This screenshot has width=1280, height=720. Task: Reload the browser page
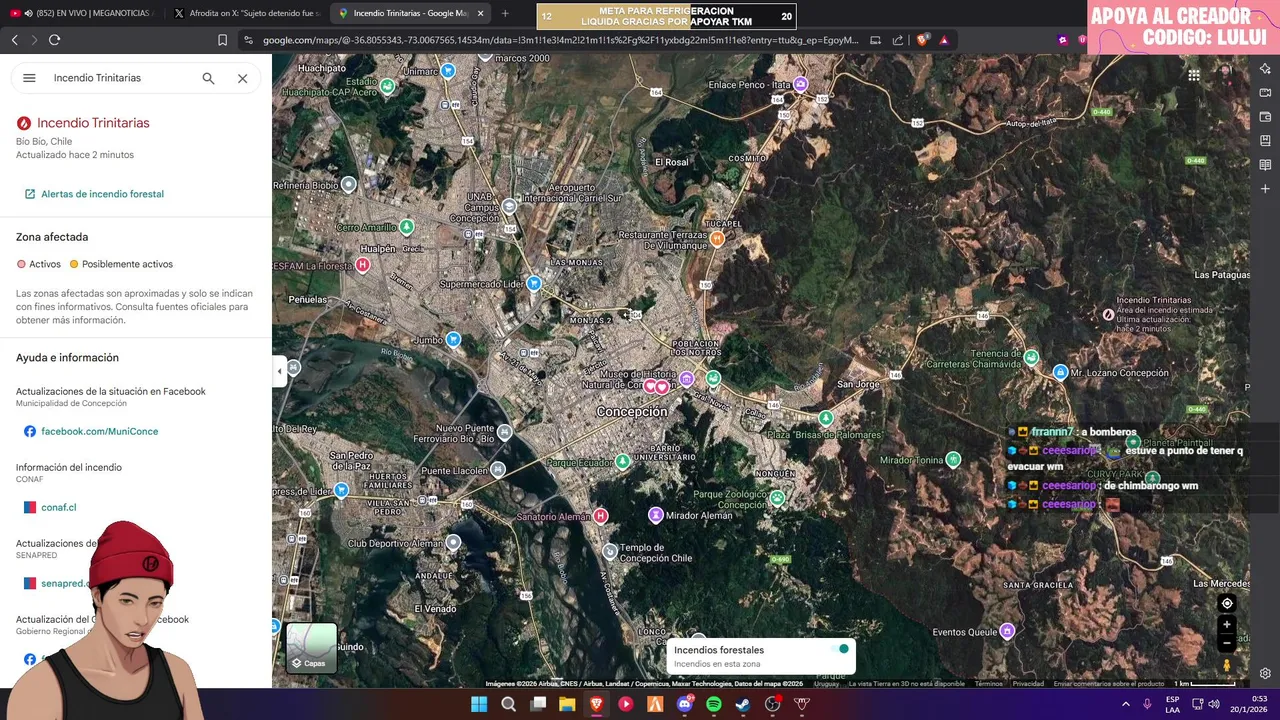coord(54,40)
